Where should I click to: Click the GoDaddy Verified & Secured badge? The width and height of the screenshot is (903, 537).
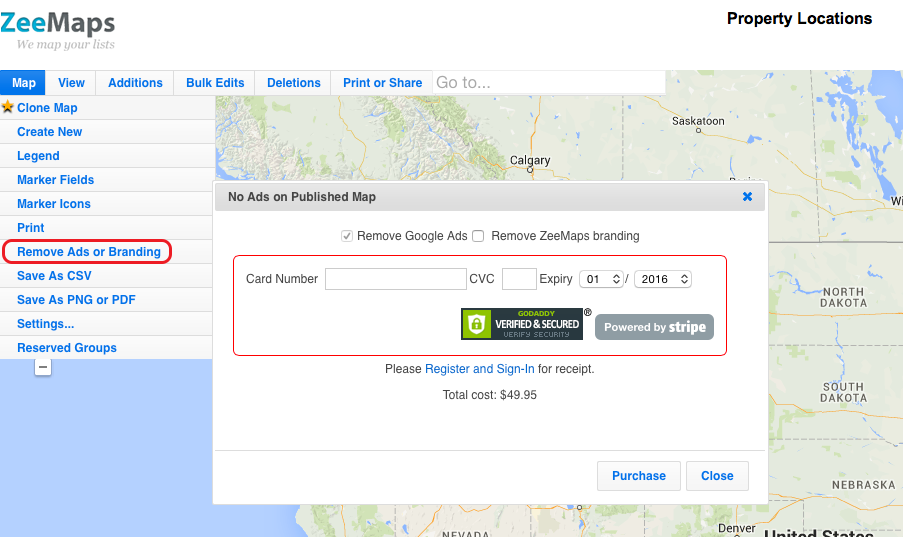(521, 324)
